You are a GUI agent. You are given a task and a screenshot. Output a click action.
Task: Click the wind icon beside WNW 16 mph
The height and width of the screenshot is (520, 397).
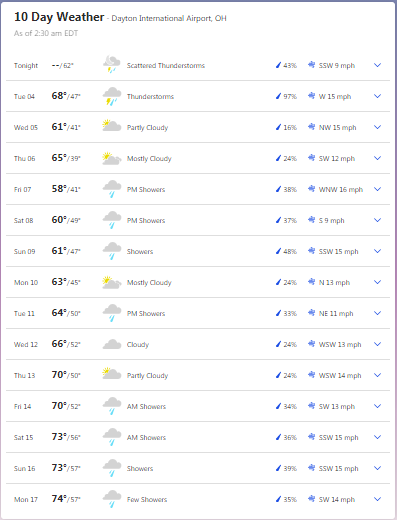point(311,189)
